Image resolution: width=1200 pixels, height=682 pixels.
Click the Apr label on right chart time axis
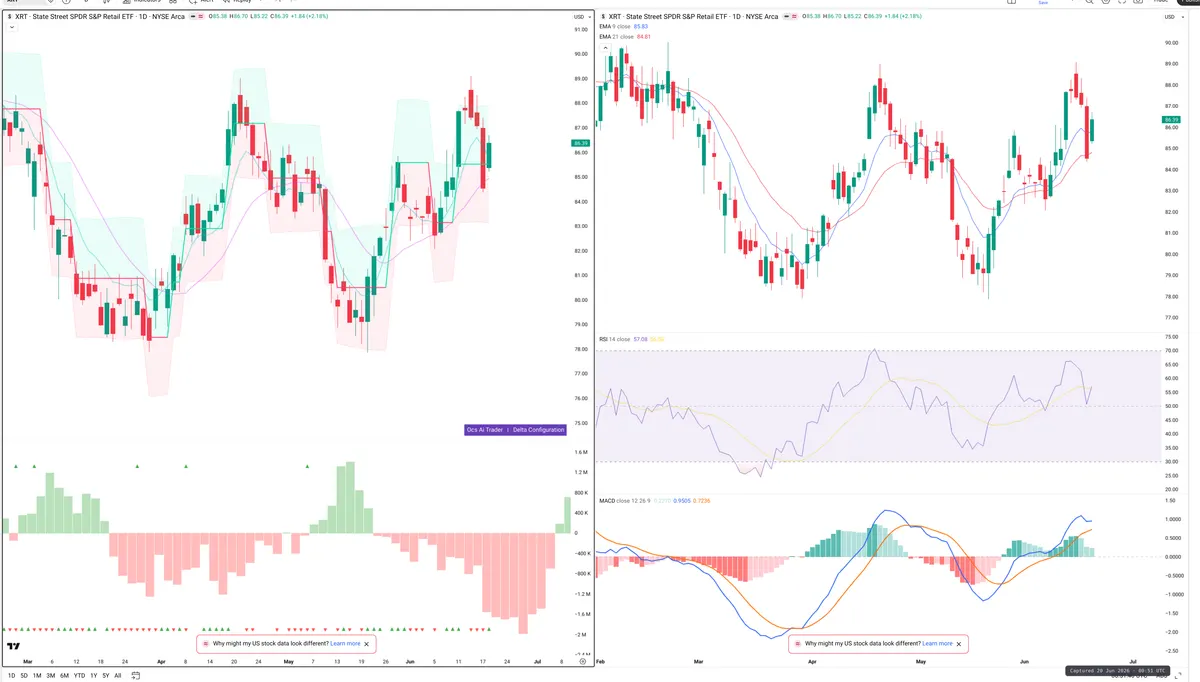point(811,662)
